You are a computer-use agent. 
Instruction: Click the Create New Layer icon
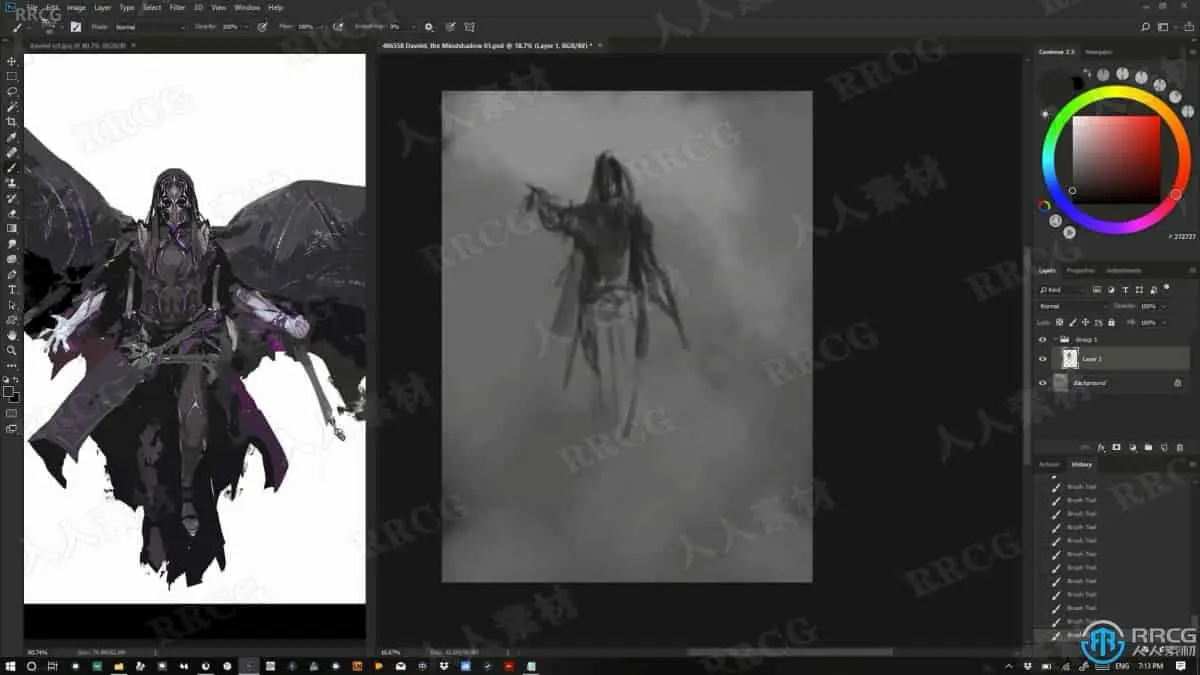tap(1164, 447)
